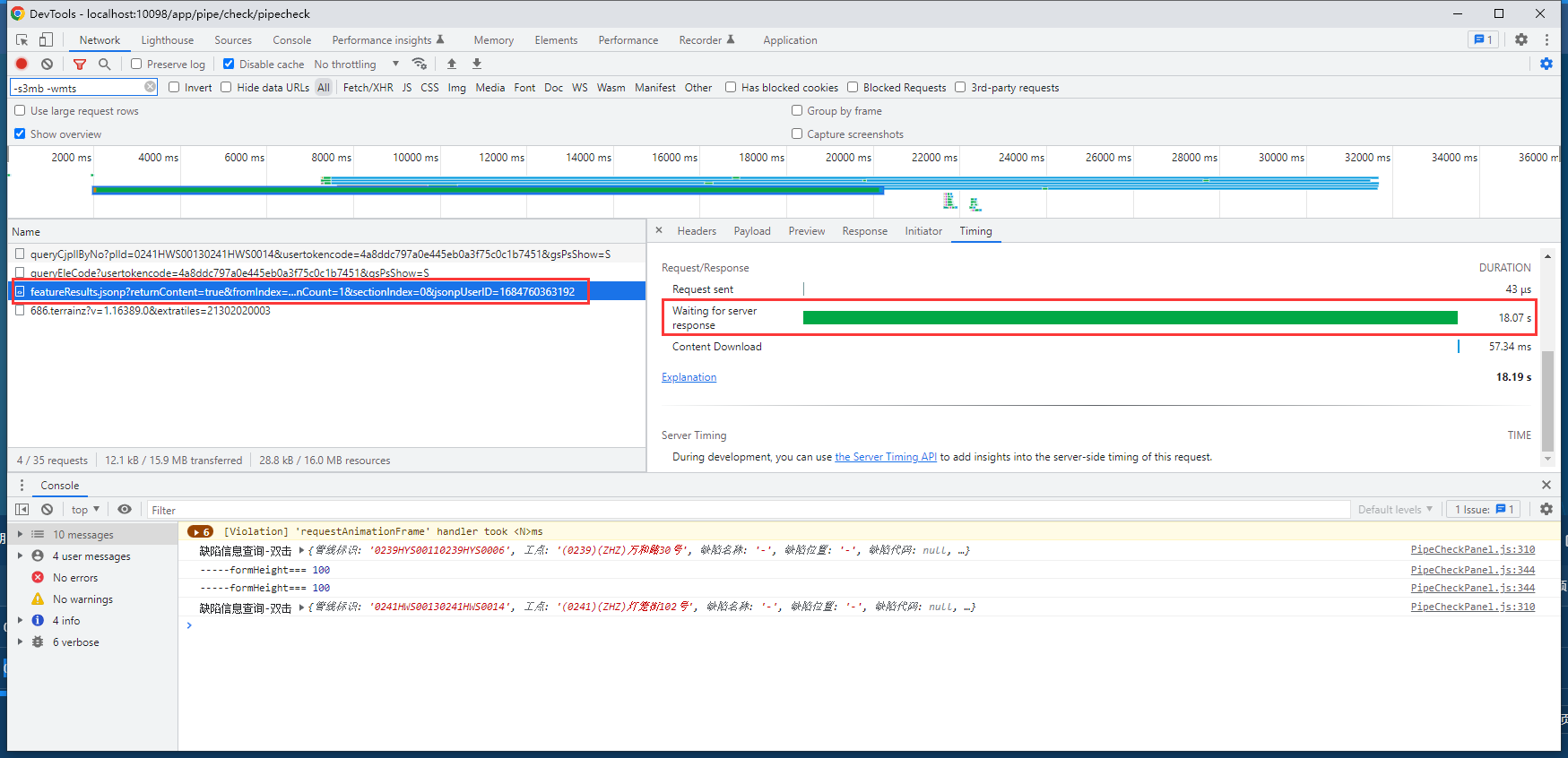This screenshot has width=1568, height=758.
Task: Check Blocked Requests
Action: click(x=853, y=87)
